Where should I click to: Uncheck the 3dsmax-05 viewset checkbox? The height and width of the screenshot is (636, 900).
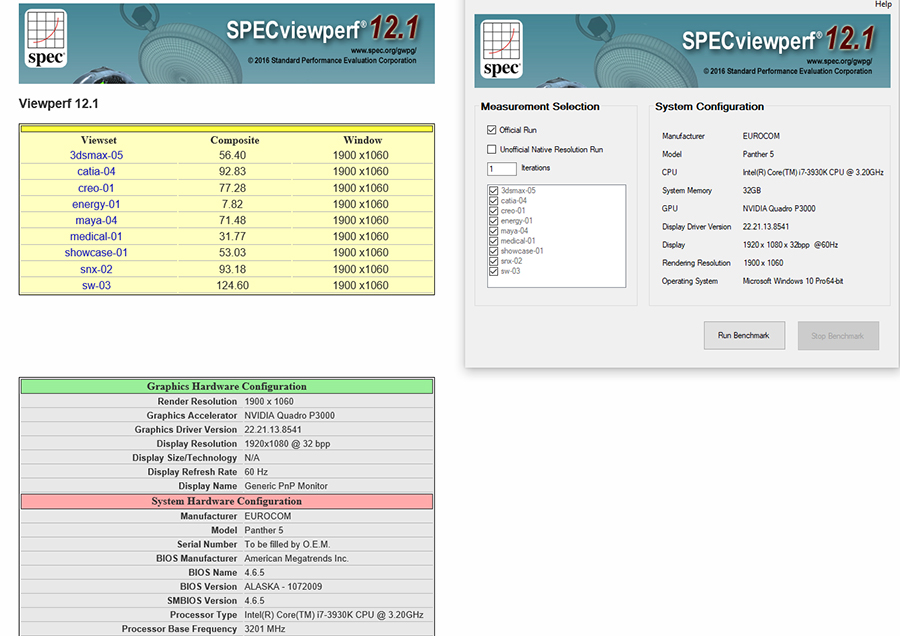click(494, 191)
